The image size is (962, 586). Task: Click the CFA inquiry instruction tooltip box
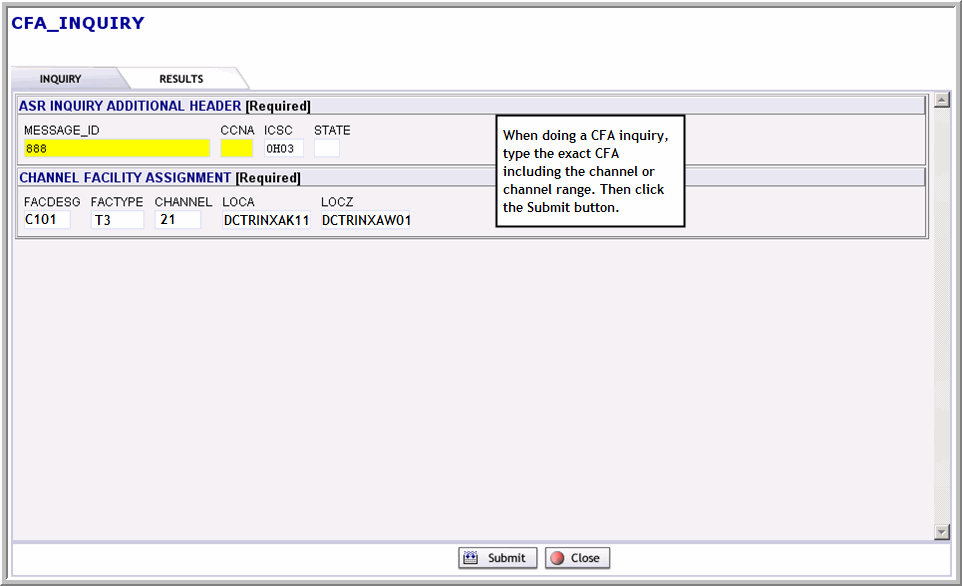tap(590, 170)
